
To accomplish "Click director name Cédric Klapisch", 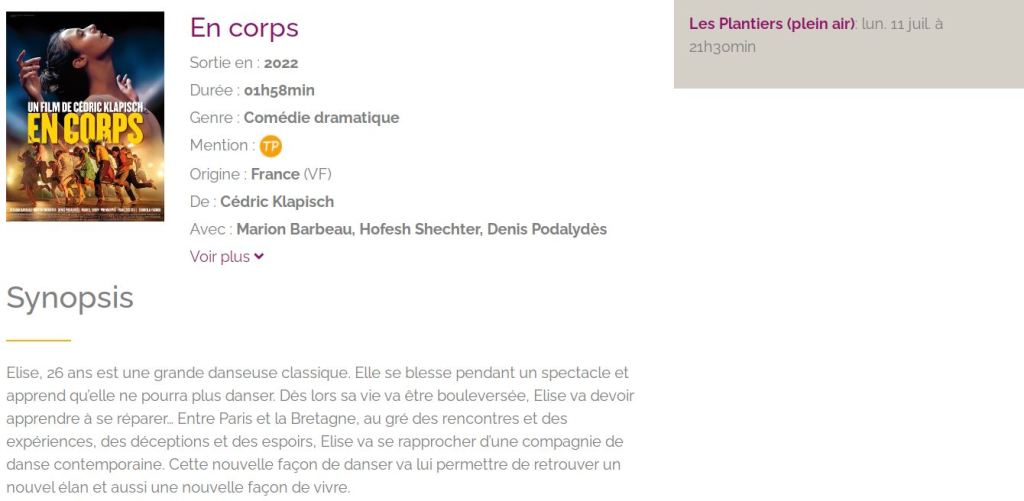I will point(277,202).
